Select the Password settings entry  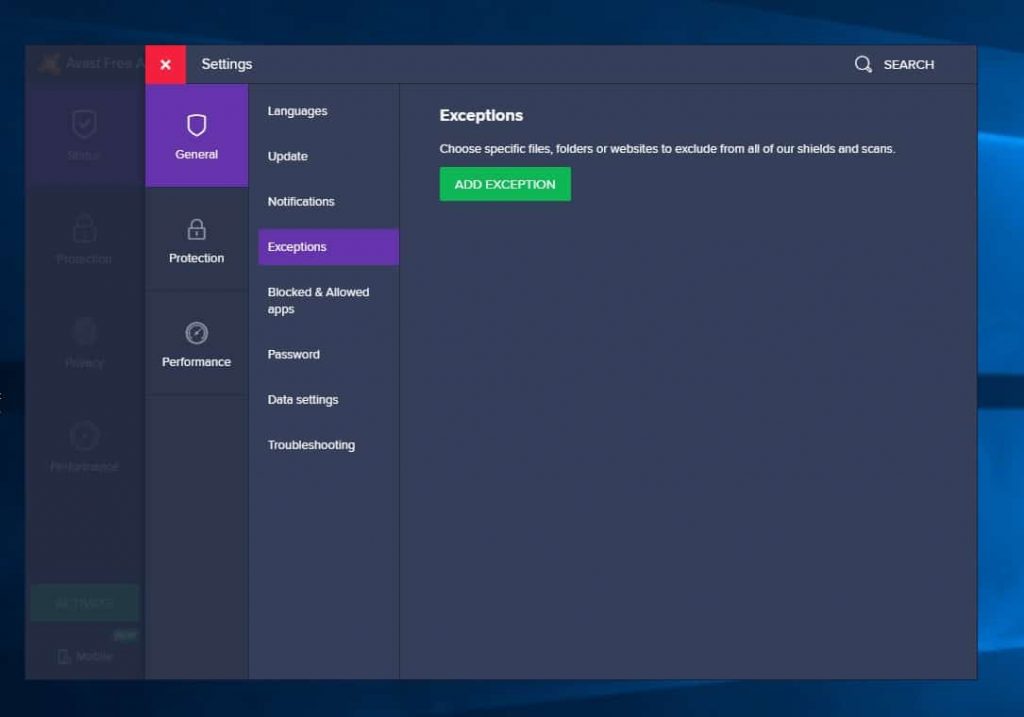[x=293, y=354]
